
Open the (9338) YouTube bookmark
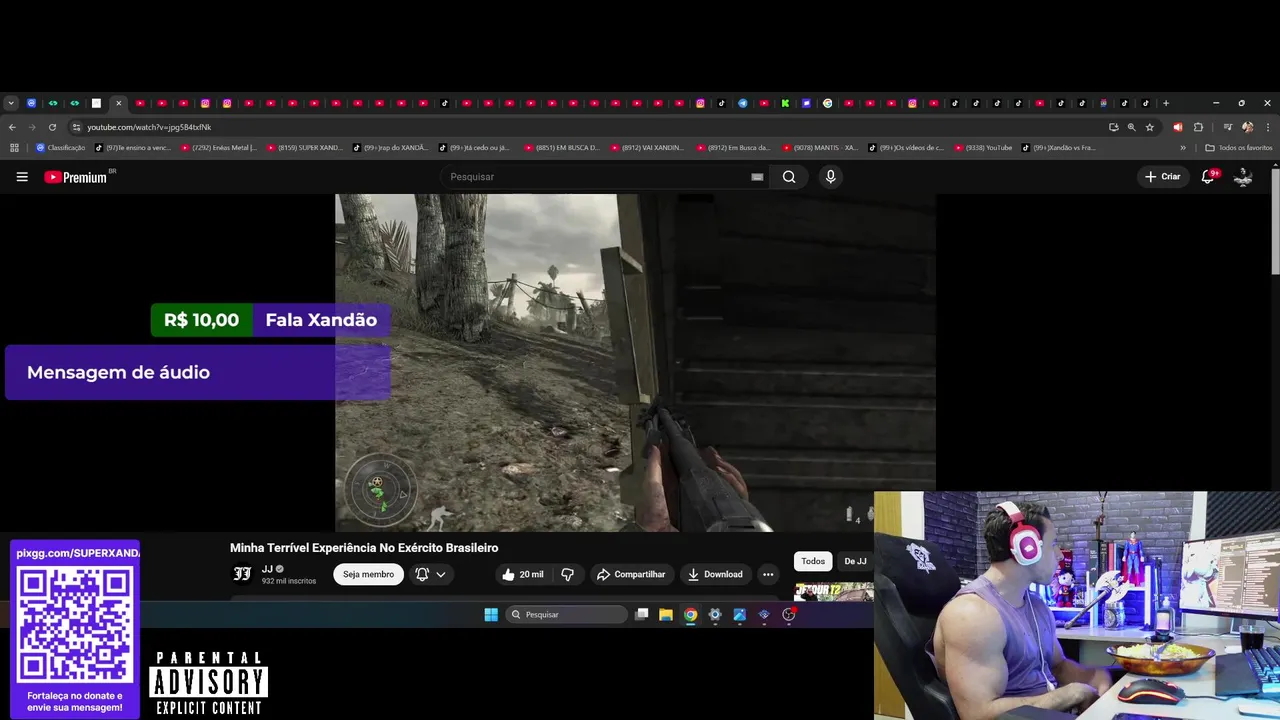pos(983,148)
